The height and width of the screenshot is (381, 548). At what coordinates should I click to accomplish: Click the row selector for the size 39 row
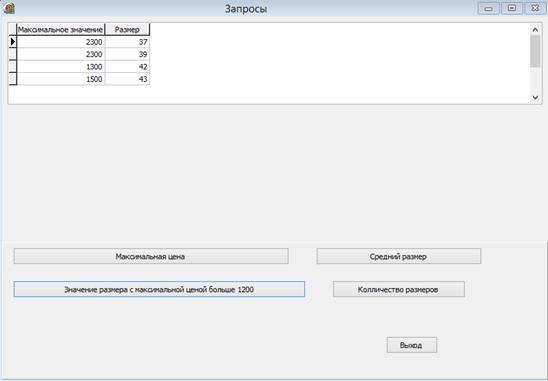(13, 54)
